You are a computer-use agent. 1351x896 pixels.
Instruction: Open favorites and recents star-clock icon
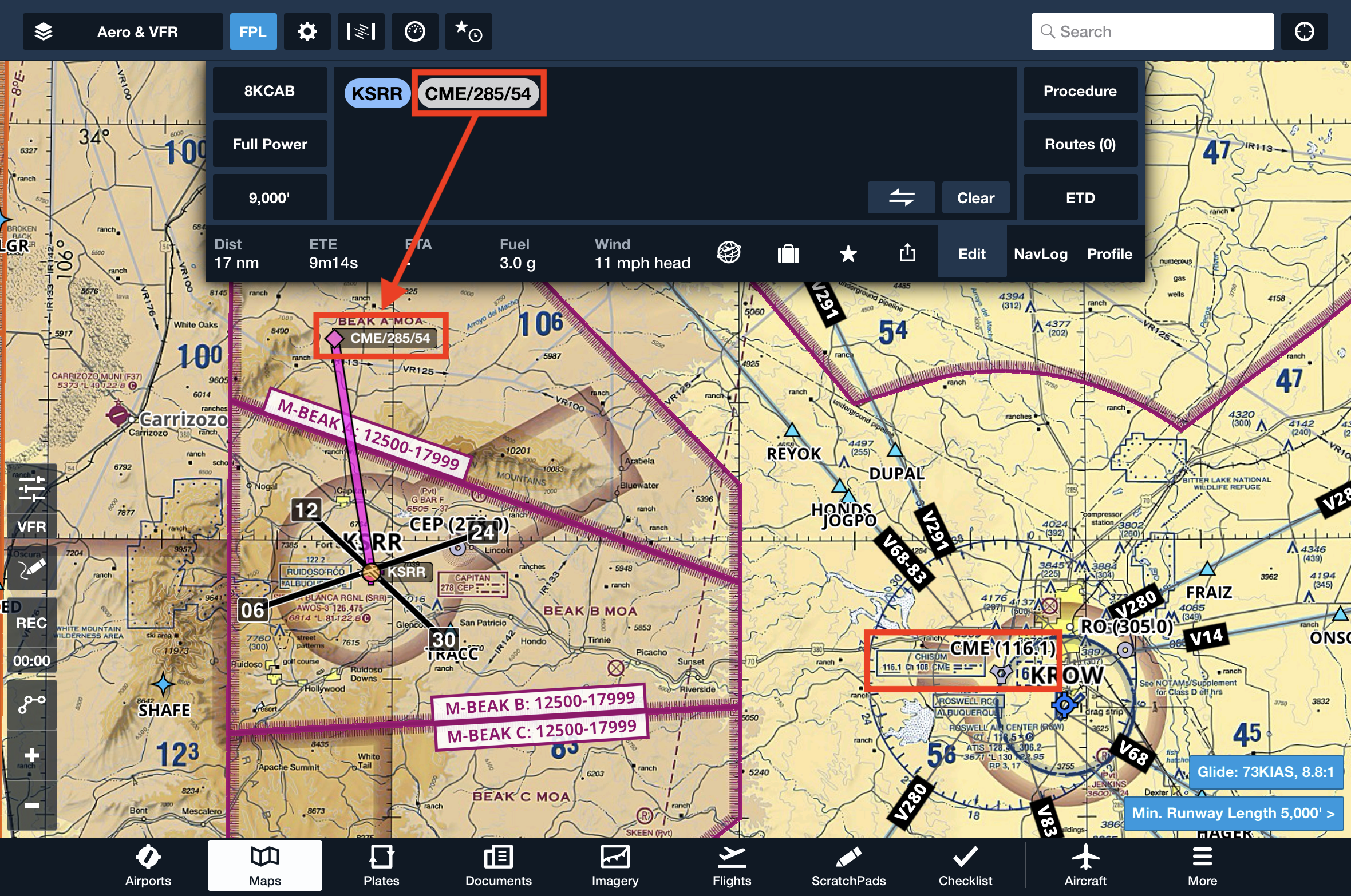pyautogui.click(x=468, y=31)
